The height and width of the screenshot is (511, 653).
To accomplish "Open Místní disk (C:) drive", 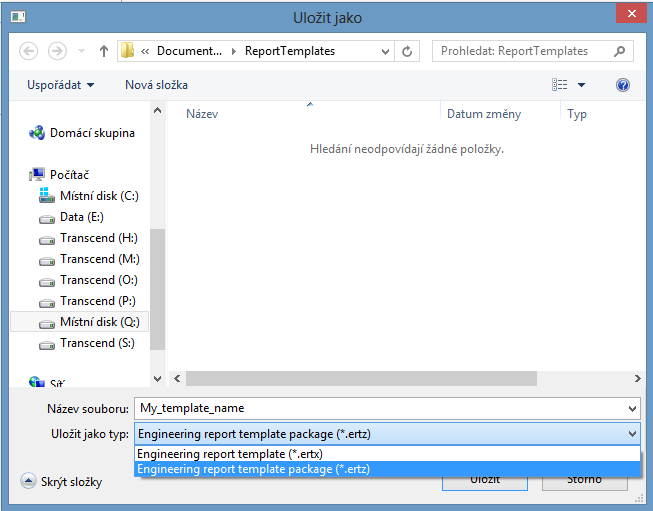I will click(100, 196).
